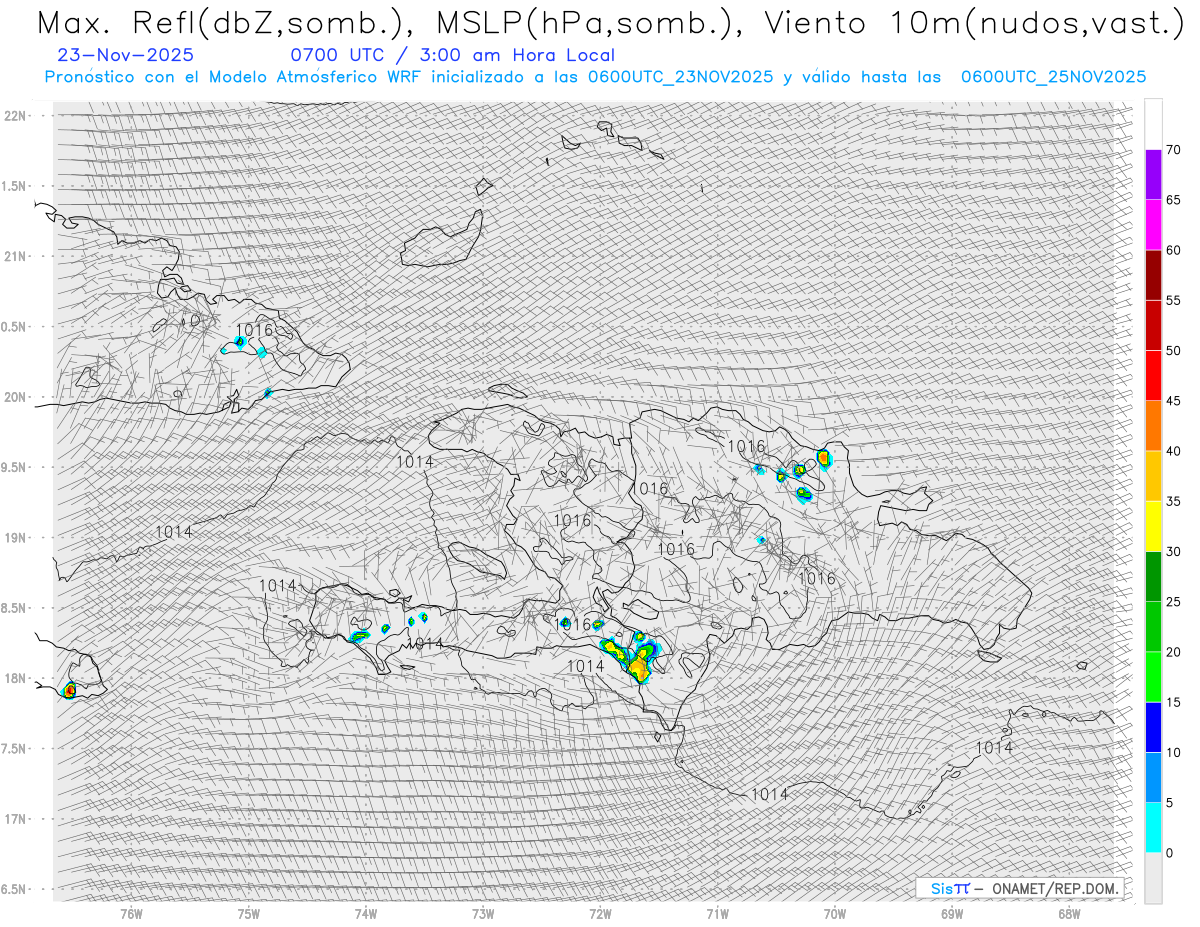Screen dimensions: 1200x927
Task: Click the '20' tick on the color scale
Action: pos(1173,652)
